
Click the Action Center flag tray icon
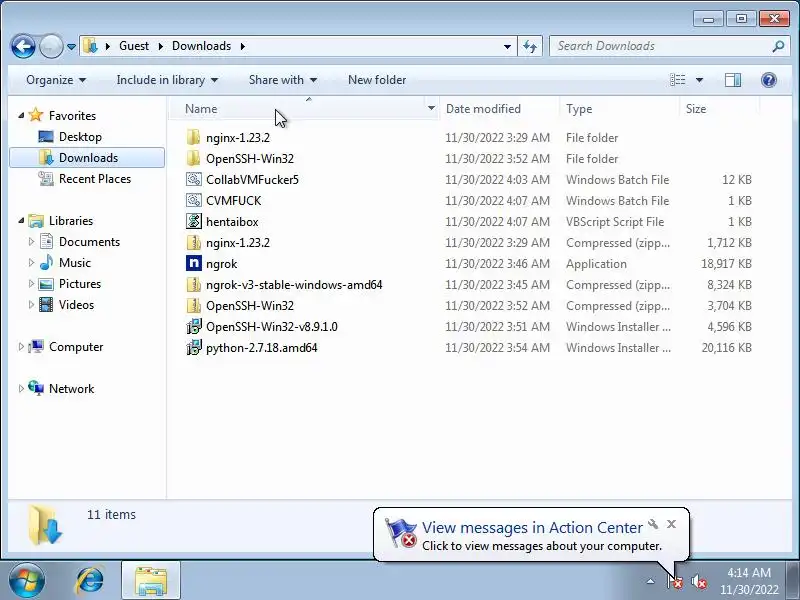click(x=675, y=581)
